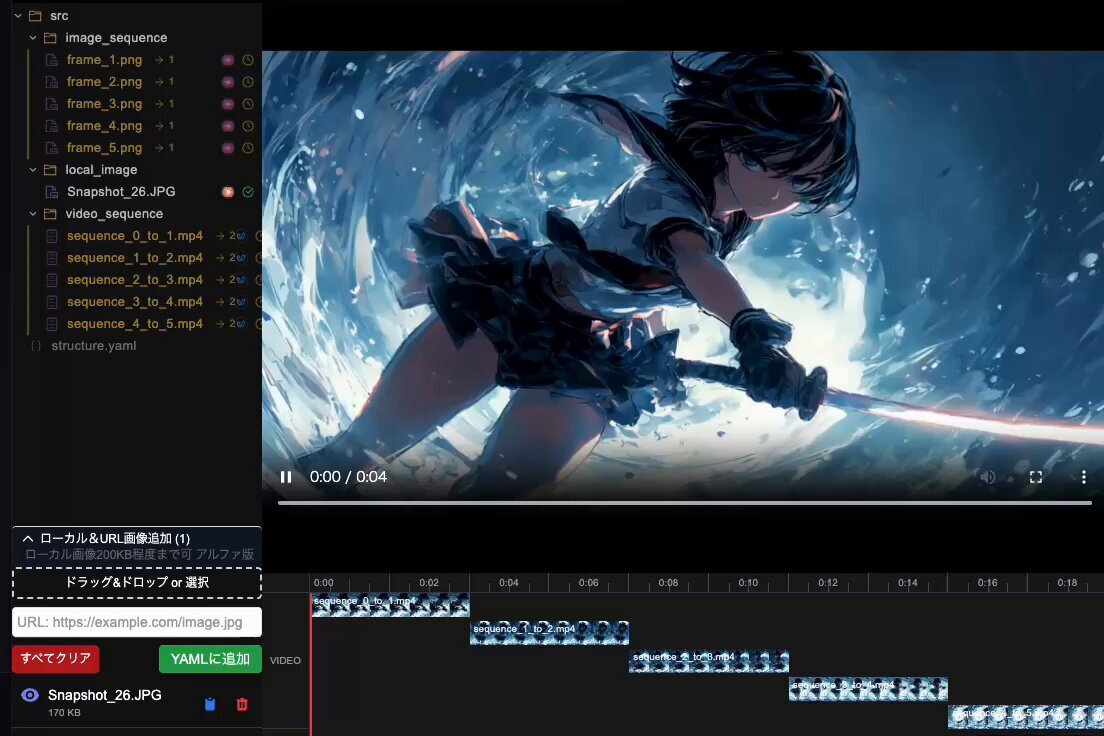The width and height of the screenshot is (1104, 736).
Task: Click the pink badge icon on frame_1.png row
Action: coord(227,60)
